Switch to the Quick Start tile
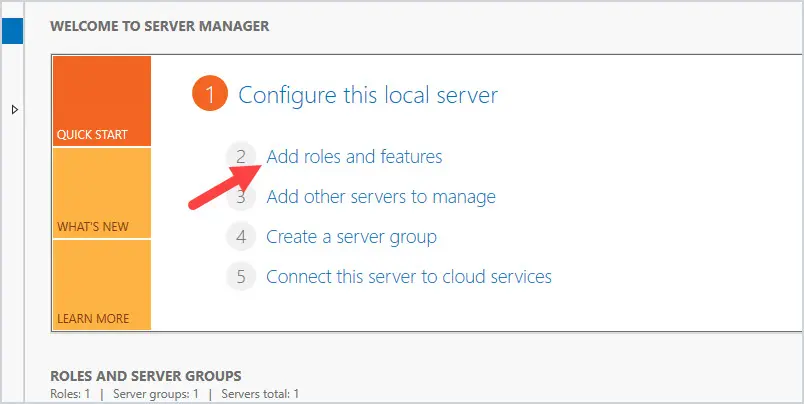The image size is (804, 404). coord(102,101)
